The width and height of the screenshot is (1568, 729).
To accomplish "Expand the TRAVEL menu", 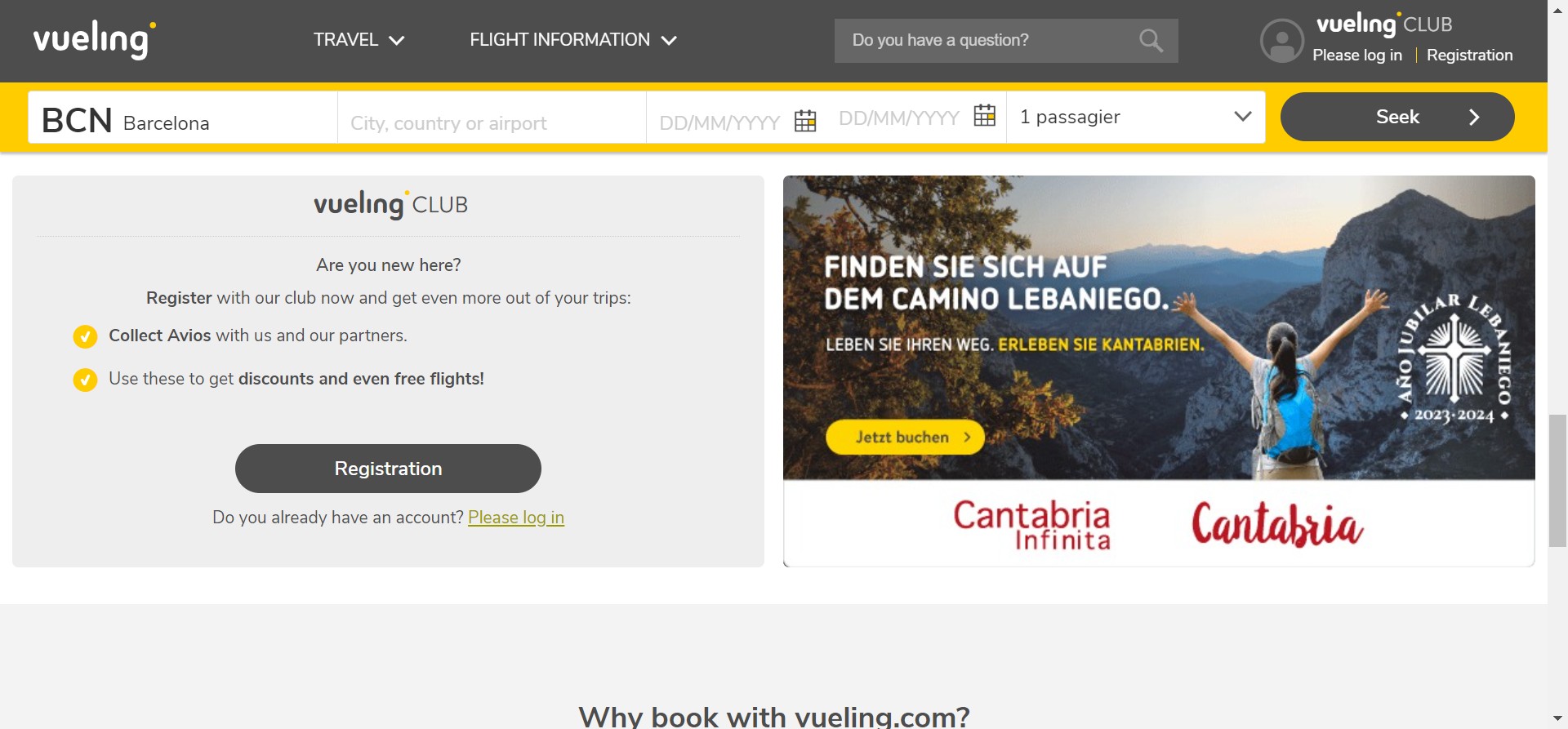I will pos(359,40).
